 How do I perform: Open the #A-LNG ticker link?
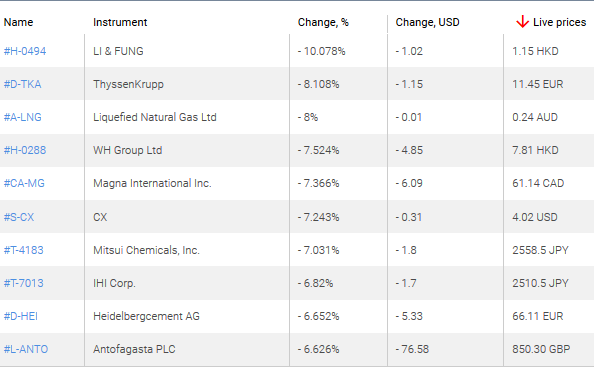(x=22, y=117)
